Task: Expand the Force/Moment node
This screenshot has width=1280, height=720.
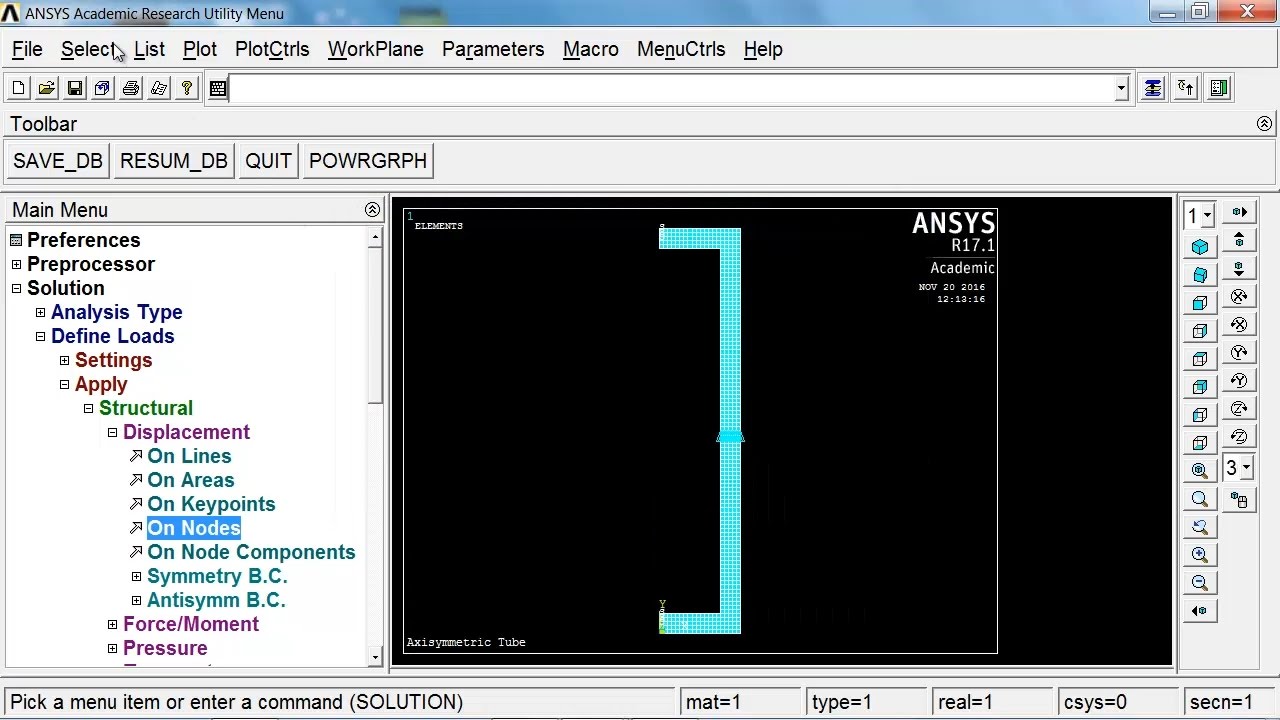Action: click(112, 624)
